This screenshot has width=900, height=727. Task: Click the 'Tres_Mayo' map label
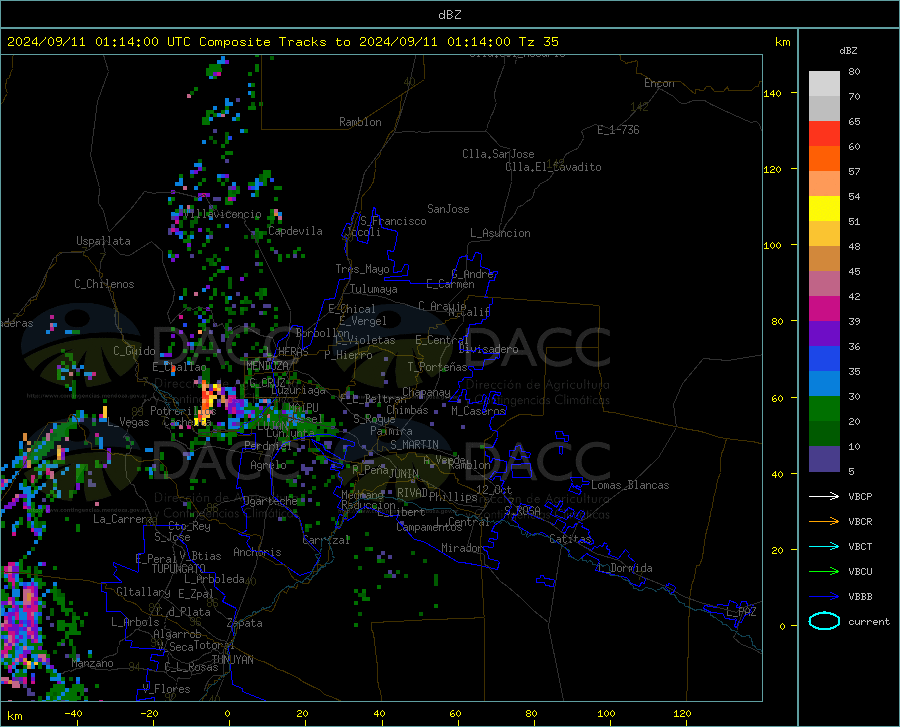[362, 269]
